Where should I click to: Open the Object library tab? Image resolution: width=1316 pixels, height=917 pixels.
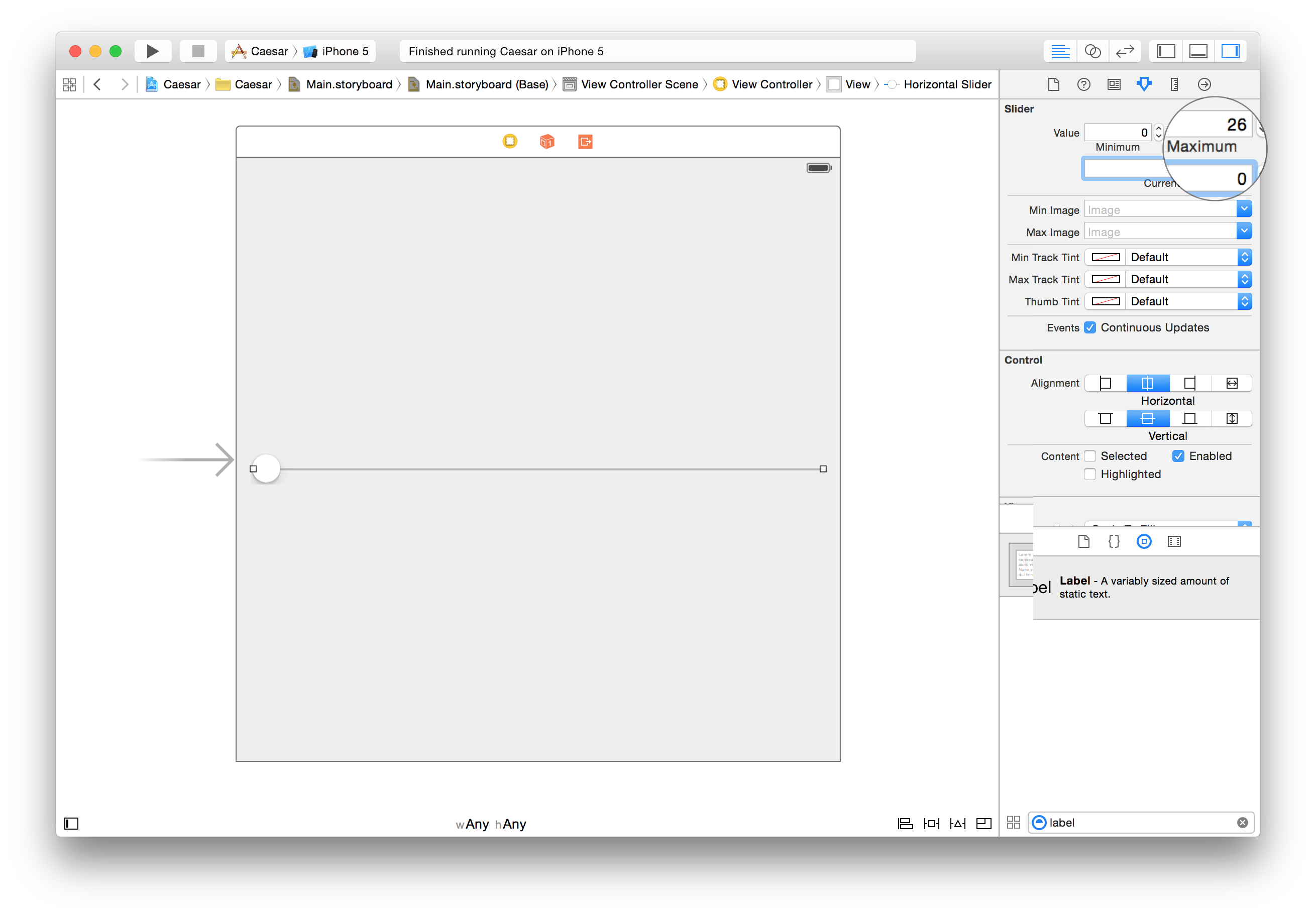[x=1144, y=541]
